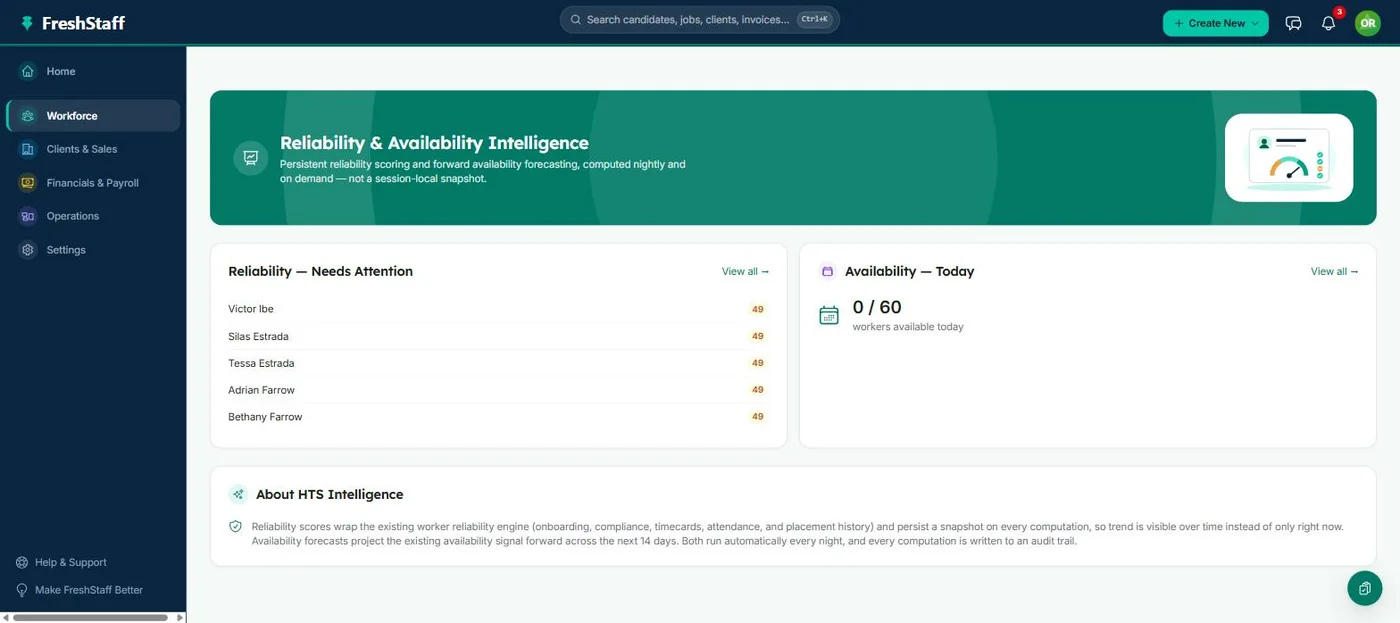Click the sidebar horizontal scrollbar
The height and width of the screenshot is (623, 1400).
90,618
